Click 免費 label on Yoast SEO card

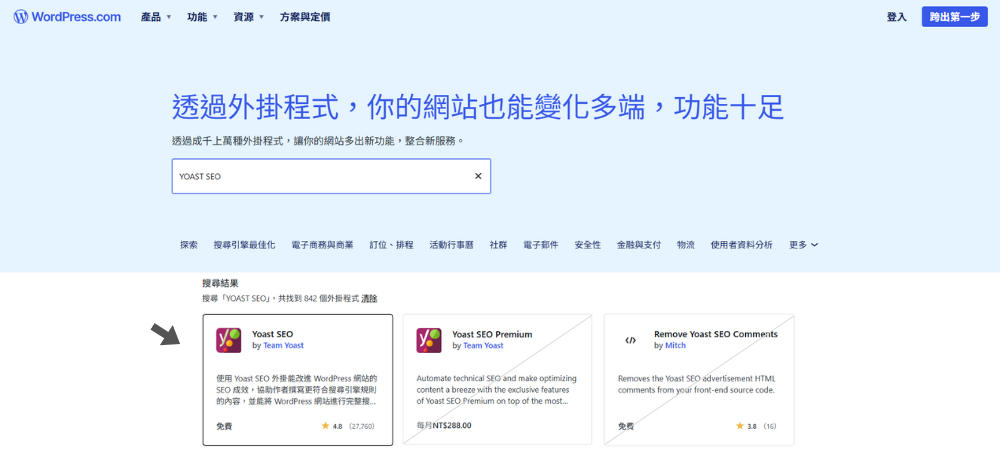(224, 426)
